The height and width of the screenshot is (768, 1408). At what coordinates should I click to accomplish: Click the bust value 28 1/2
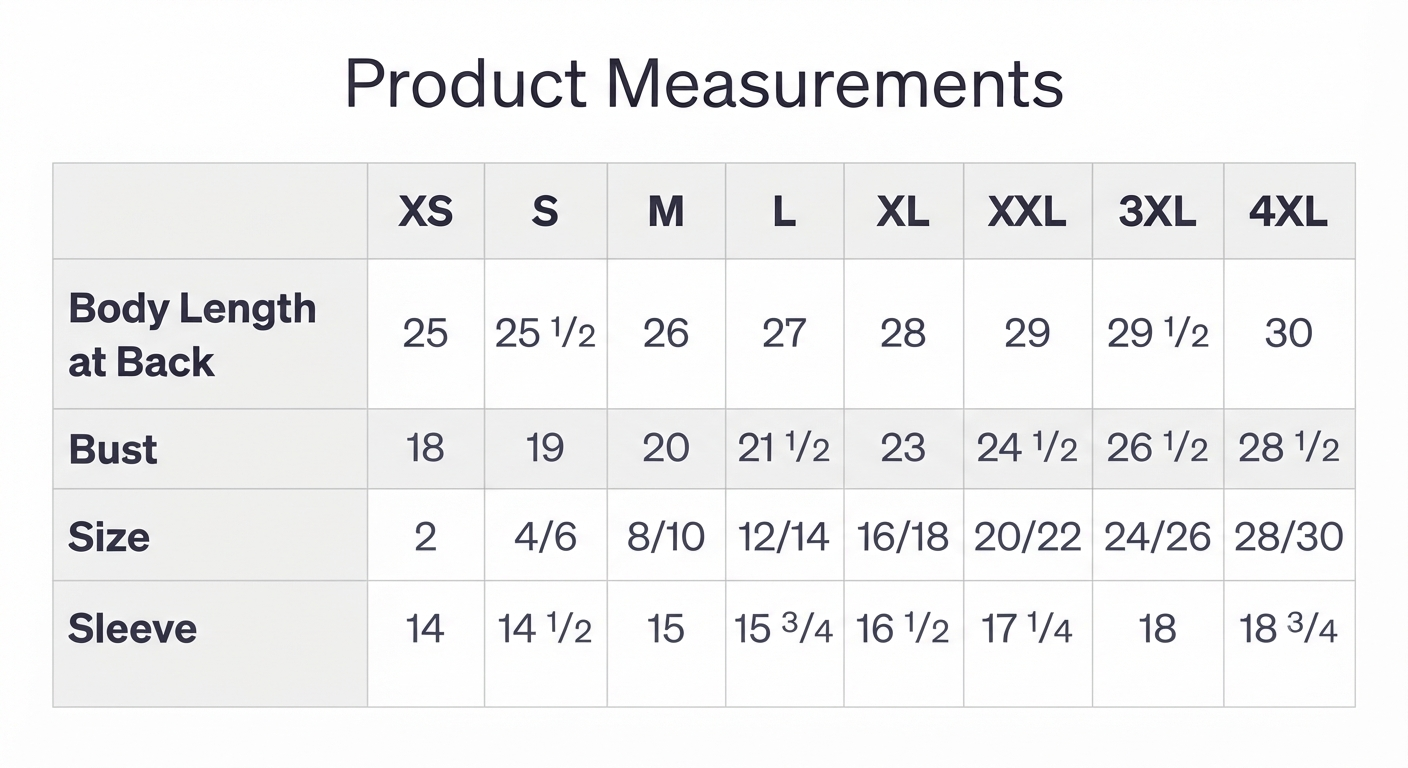pos(1288,448)
